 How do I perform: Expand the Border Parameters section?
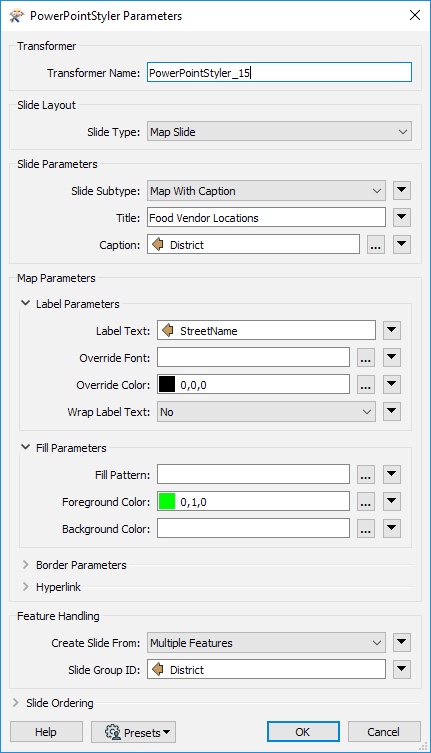(x=25, y=565)
